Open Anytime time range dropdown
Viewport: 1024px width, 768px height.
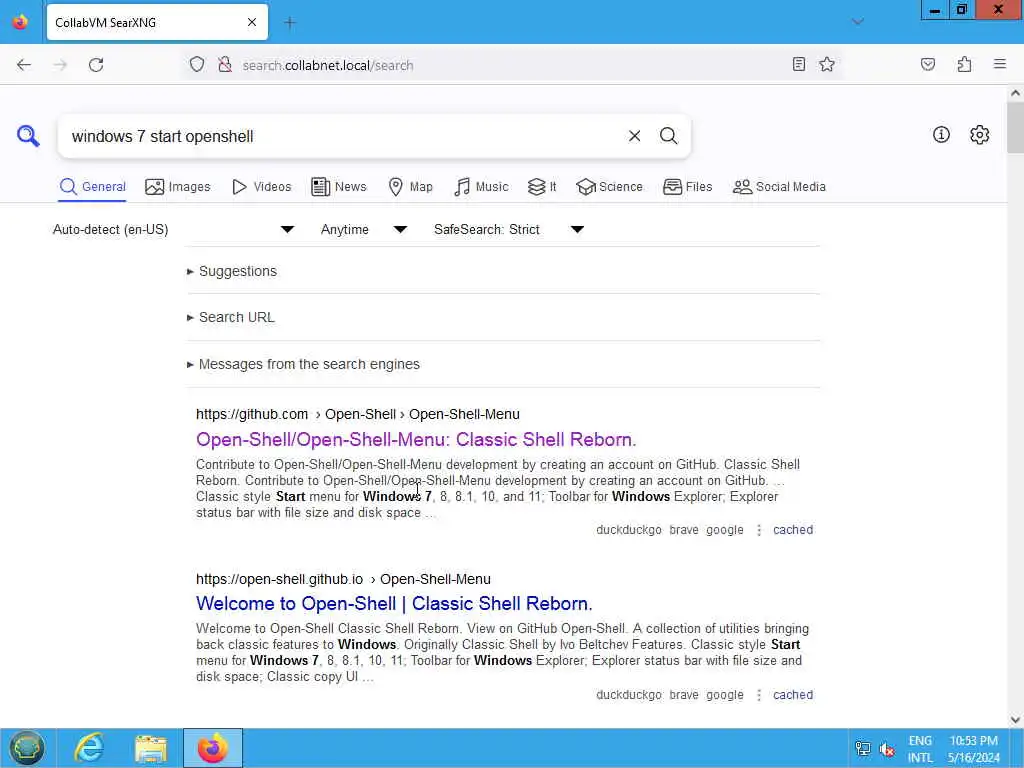364,229
